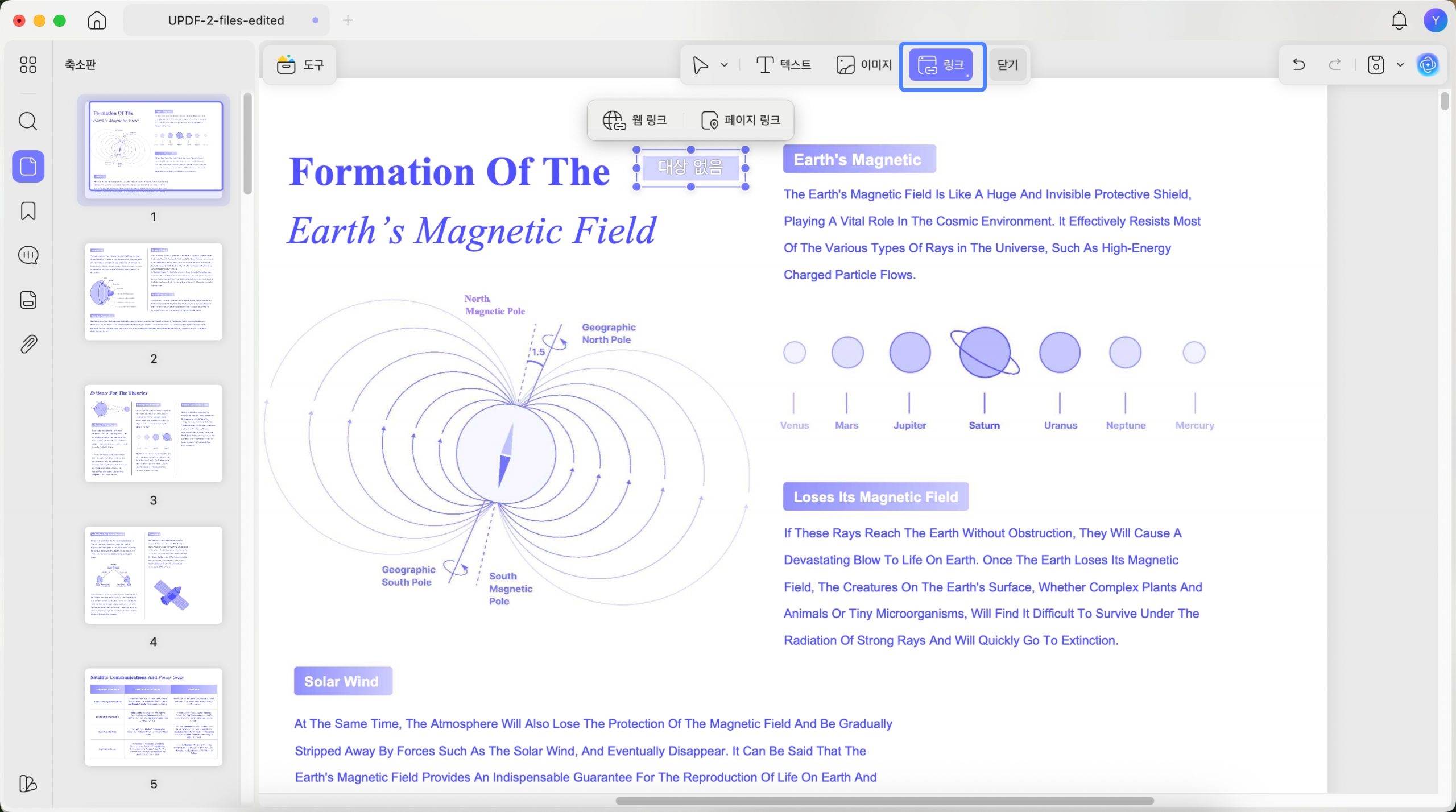This screenshot has width=1456, height=812.
Task: Select the 이미지 image edit tool
Action: (864, 65)
